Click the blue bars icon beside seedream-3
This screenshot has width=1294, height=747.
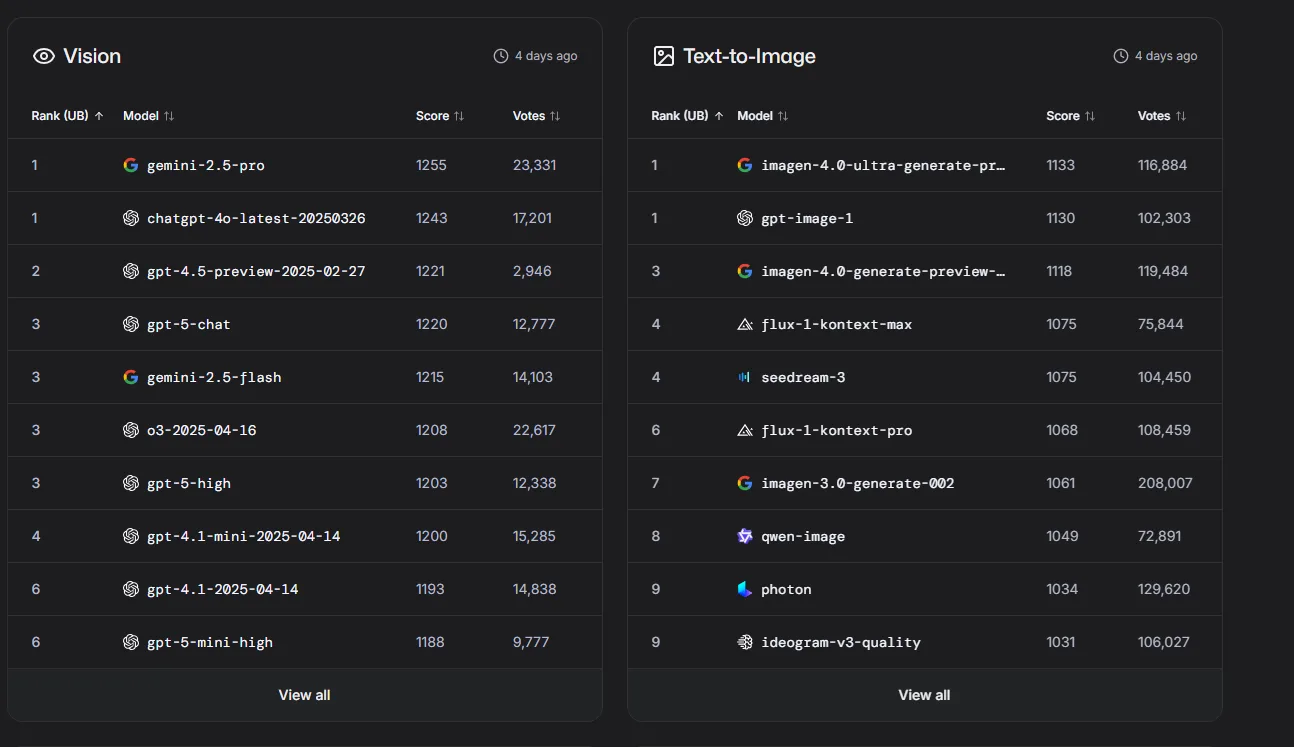click(745, 377)
